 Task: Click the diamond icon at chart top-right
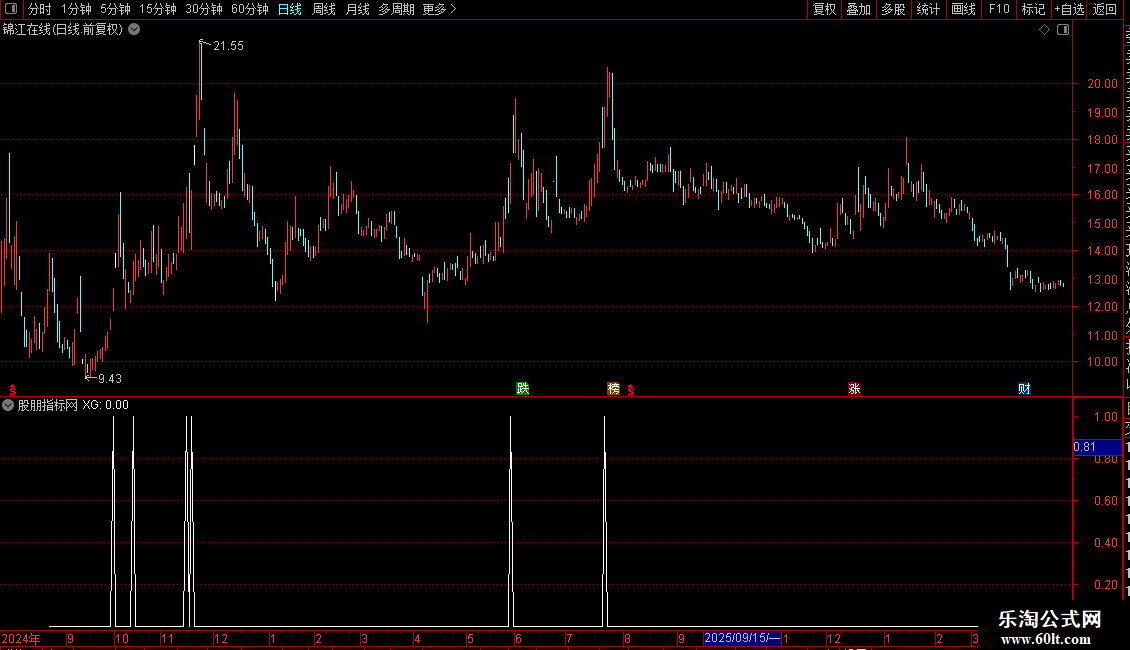point(1044,30)
